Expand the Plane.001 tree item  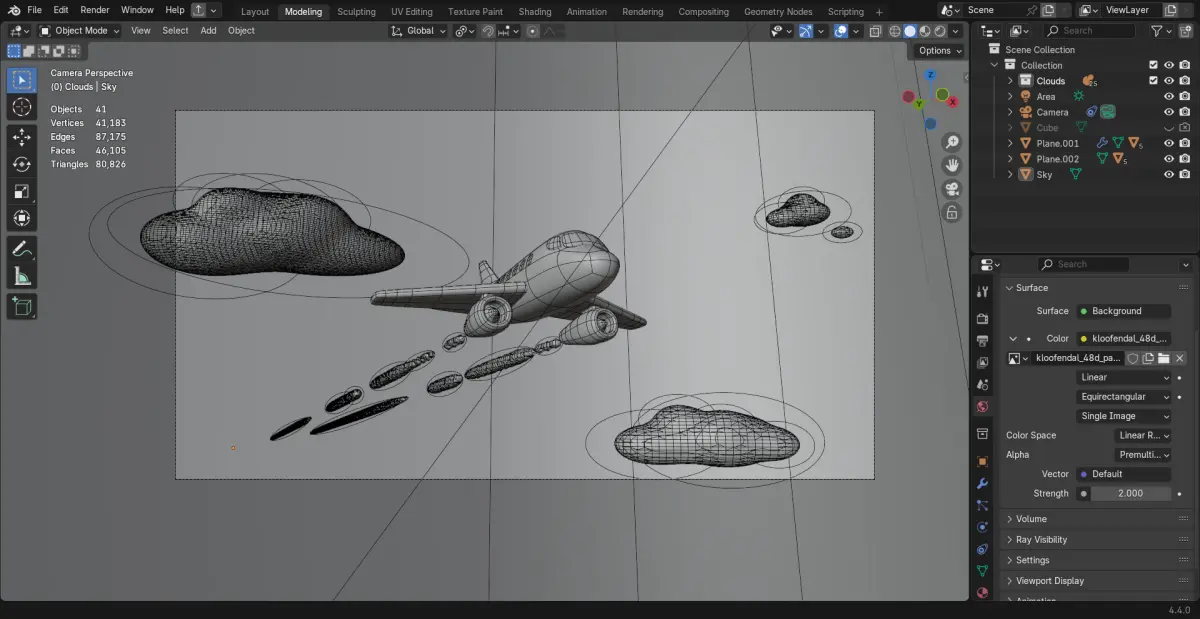[1010, 143]
